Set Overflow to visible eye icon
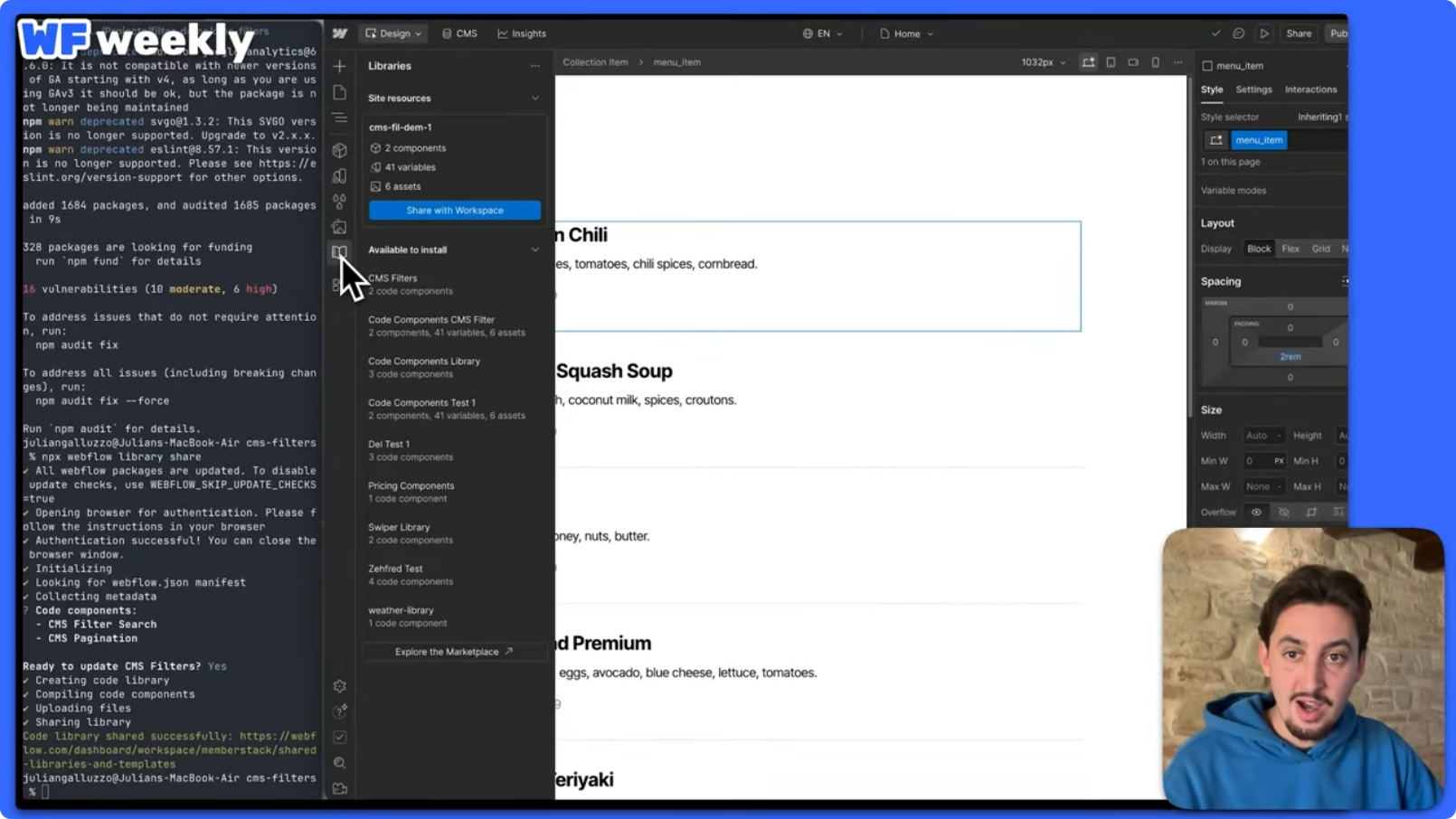This screenshot has width=1456, height=819. (x=1256, y=513)
